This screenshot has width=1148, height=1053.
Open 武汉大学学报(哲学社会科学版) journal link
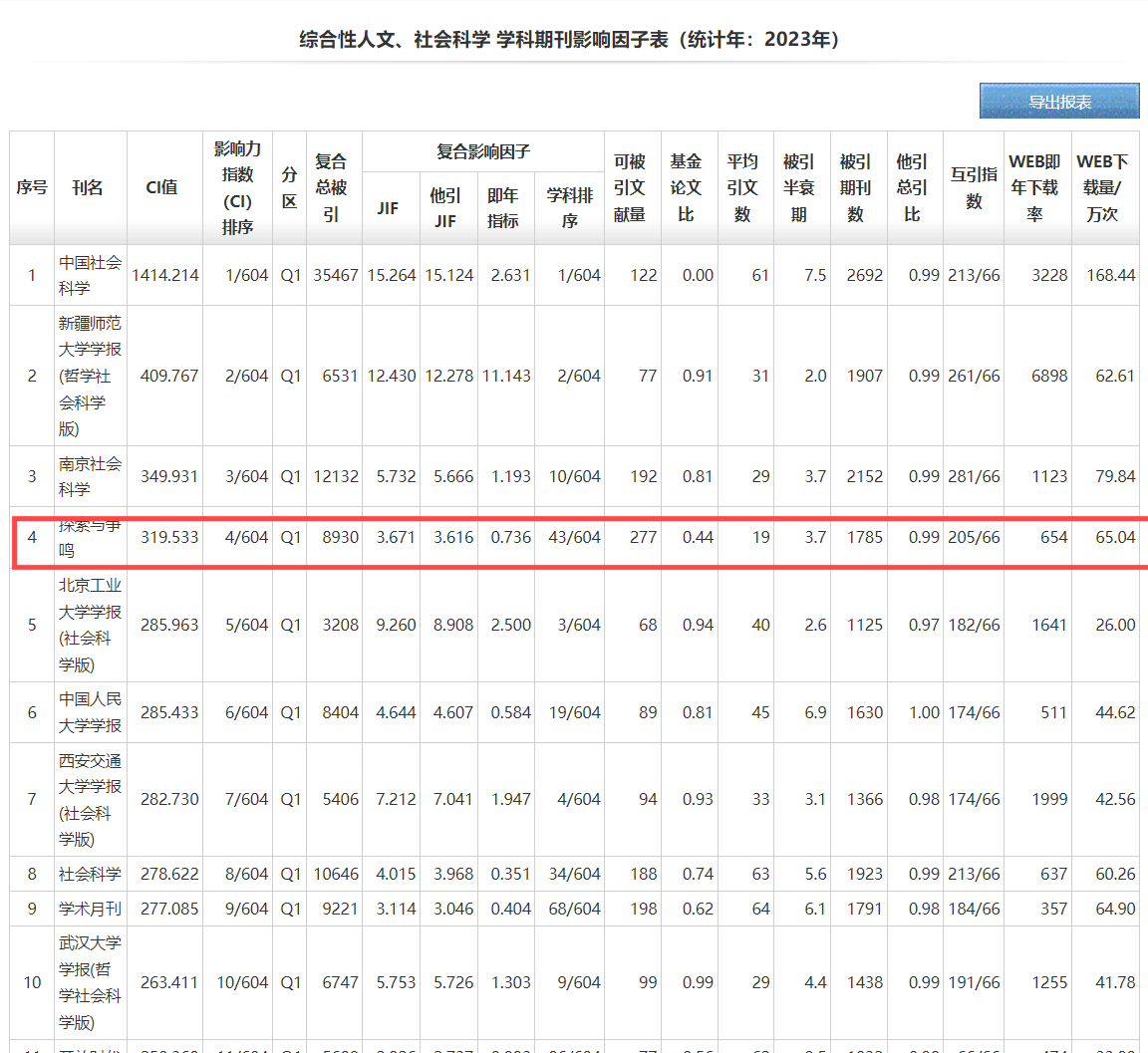coord(90,982)
